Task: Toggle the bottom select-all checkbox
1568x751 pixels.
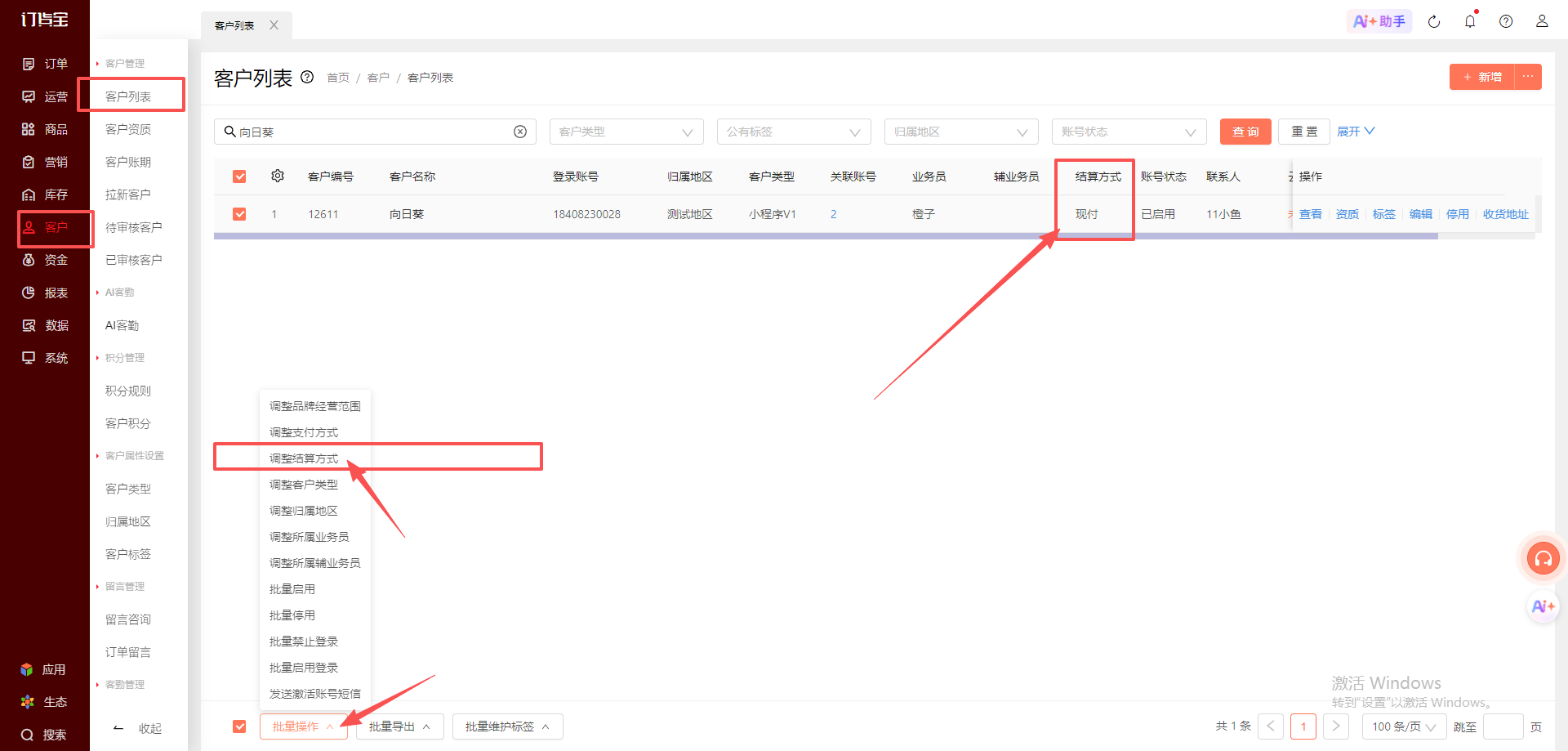Action: 239,726
